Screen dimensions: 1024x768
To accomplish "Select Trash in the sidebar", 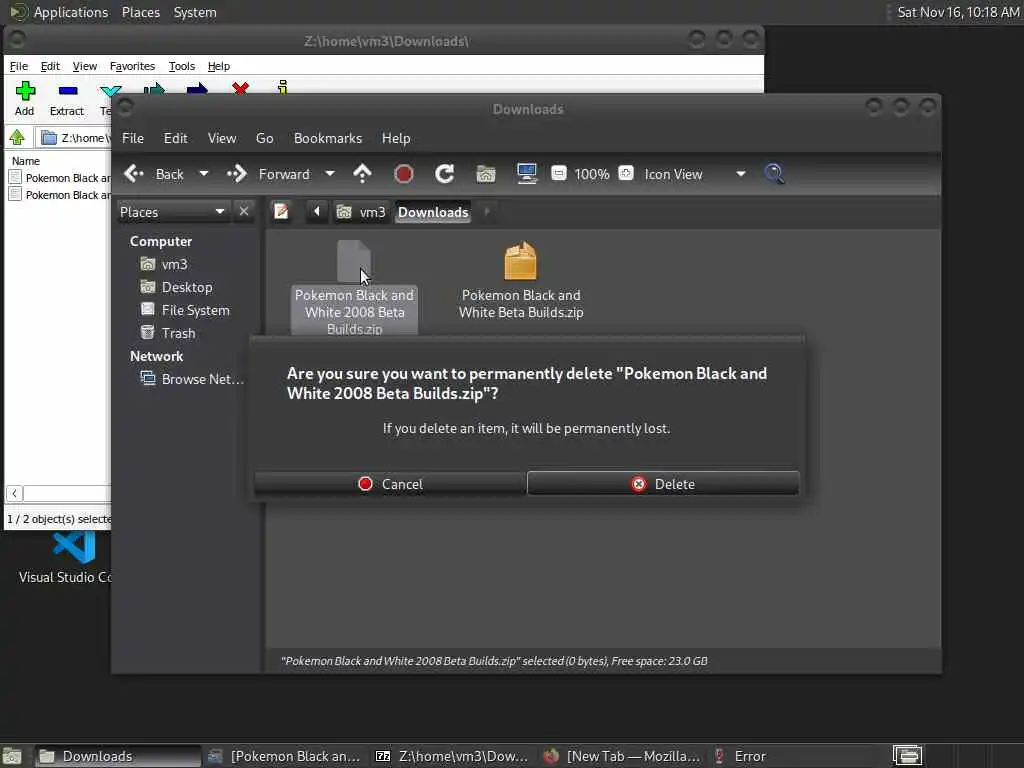I will [x=168, y=333].
